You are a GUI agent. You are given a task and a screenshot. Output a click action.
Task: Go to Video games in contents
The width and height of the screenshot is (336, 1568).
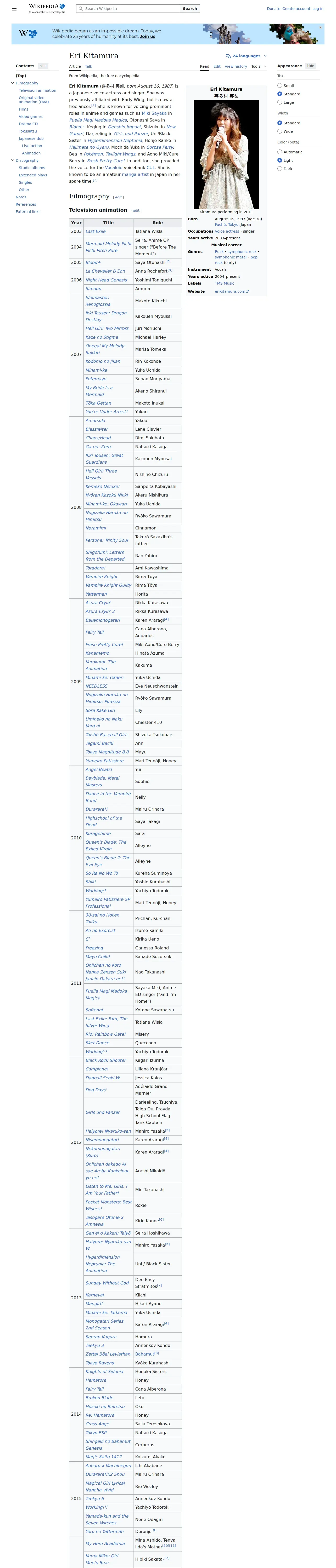[31, 116]
